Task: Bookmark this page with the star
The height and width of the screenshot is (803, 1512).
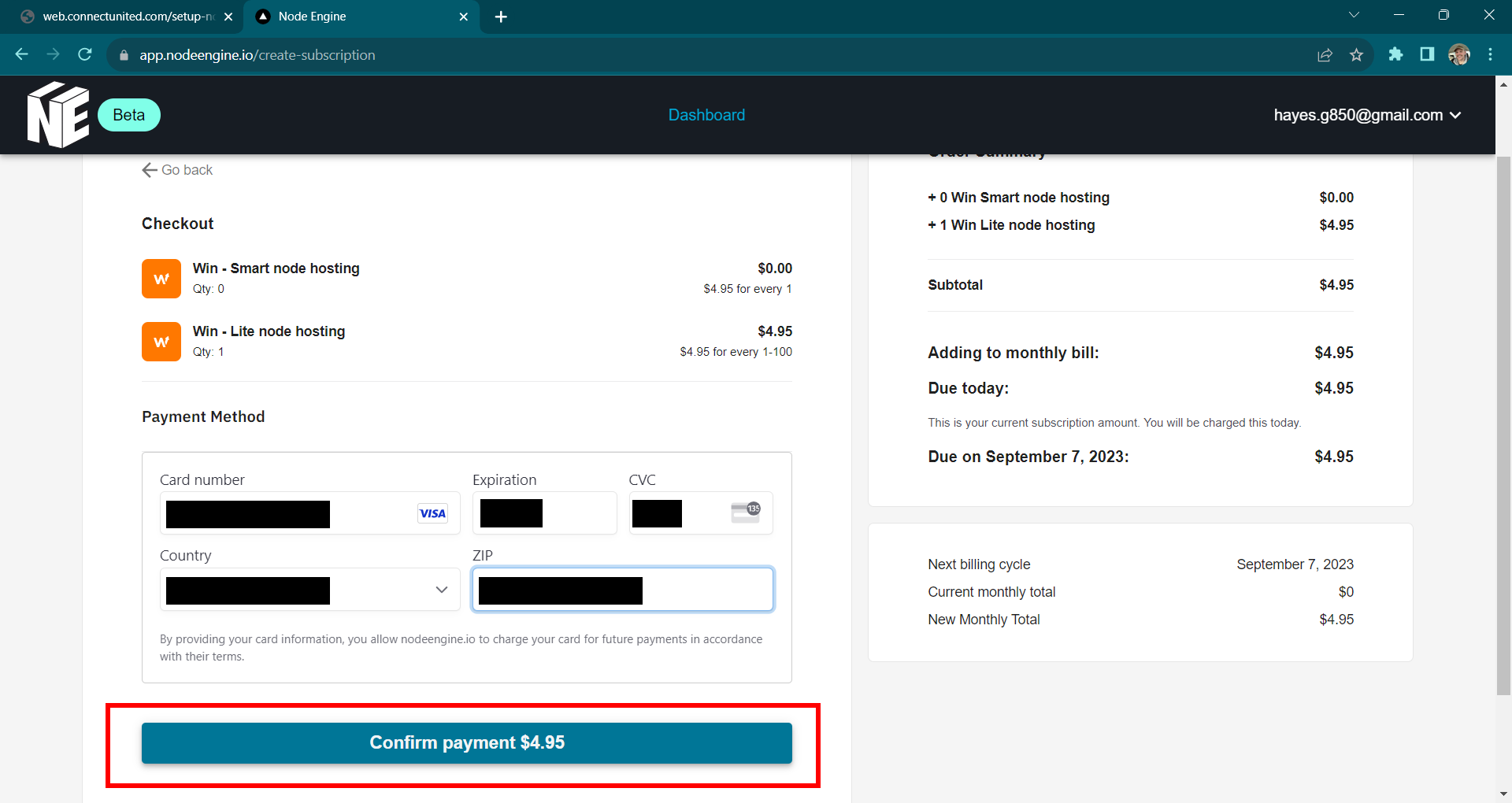Action: [x=1356, y=55]
